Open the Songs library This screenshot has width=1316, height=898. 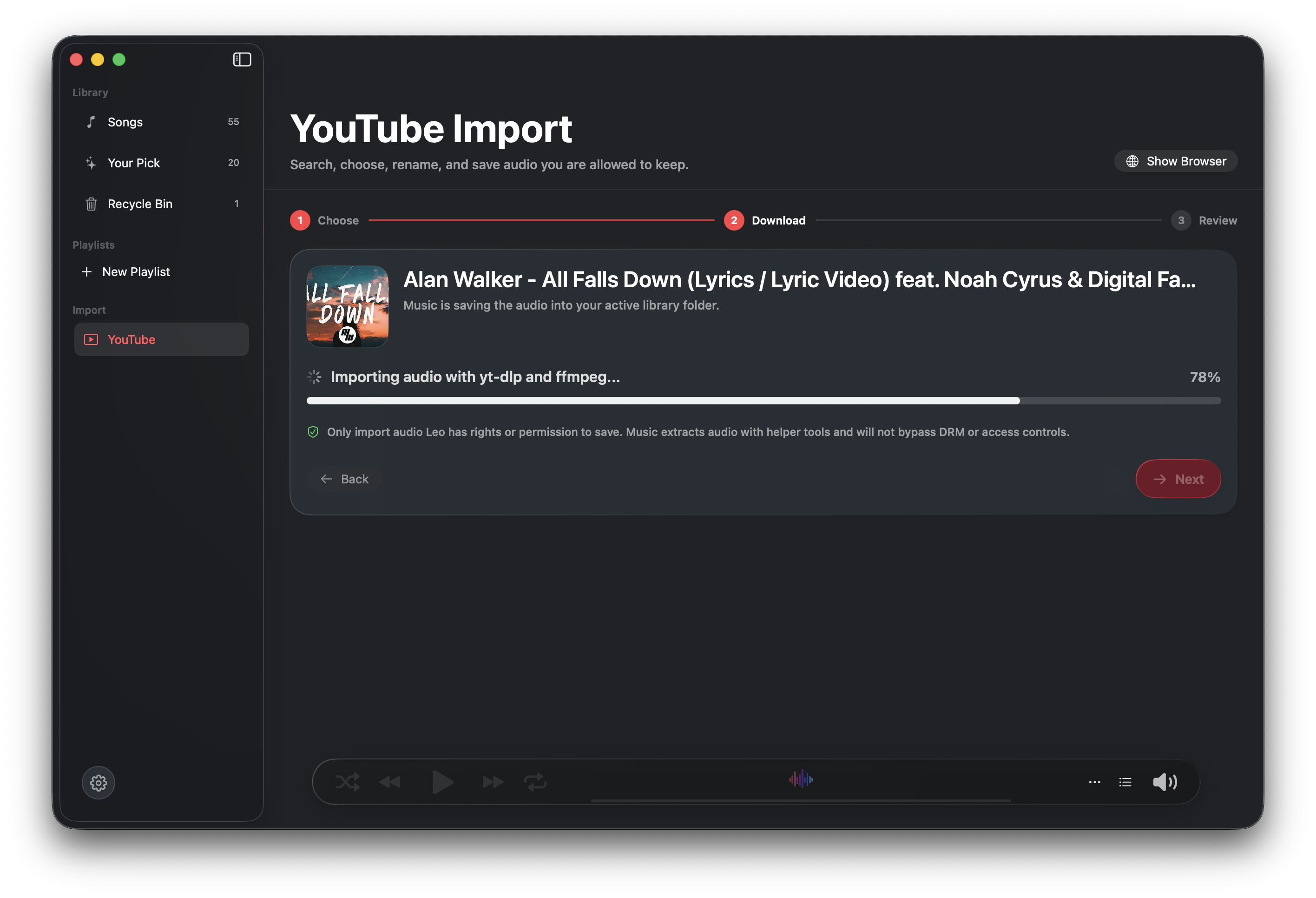[161, 122]
